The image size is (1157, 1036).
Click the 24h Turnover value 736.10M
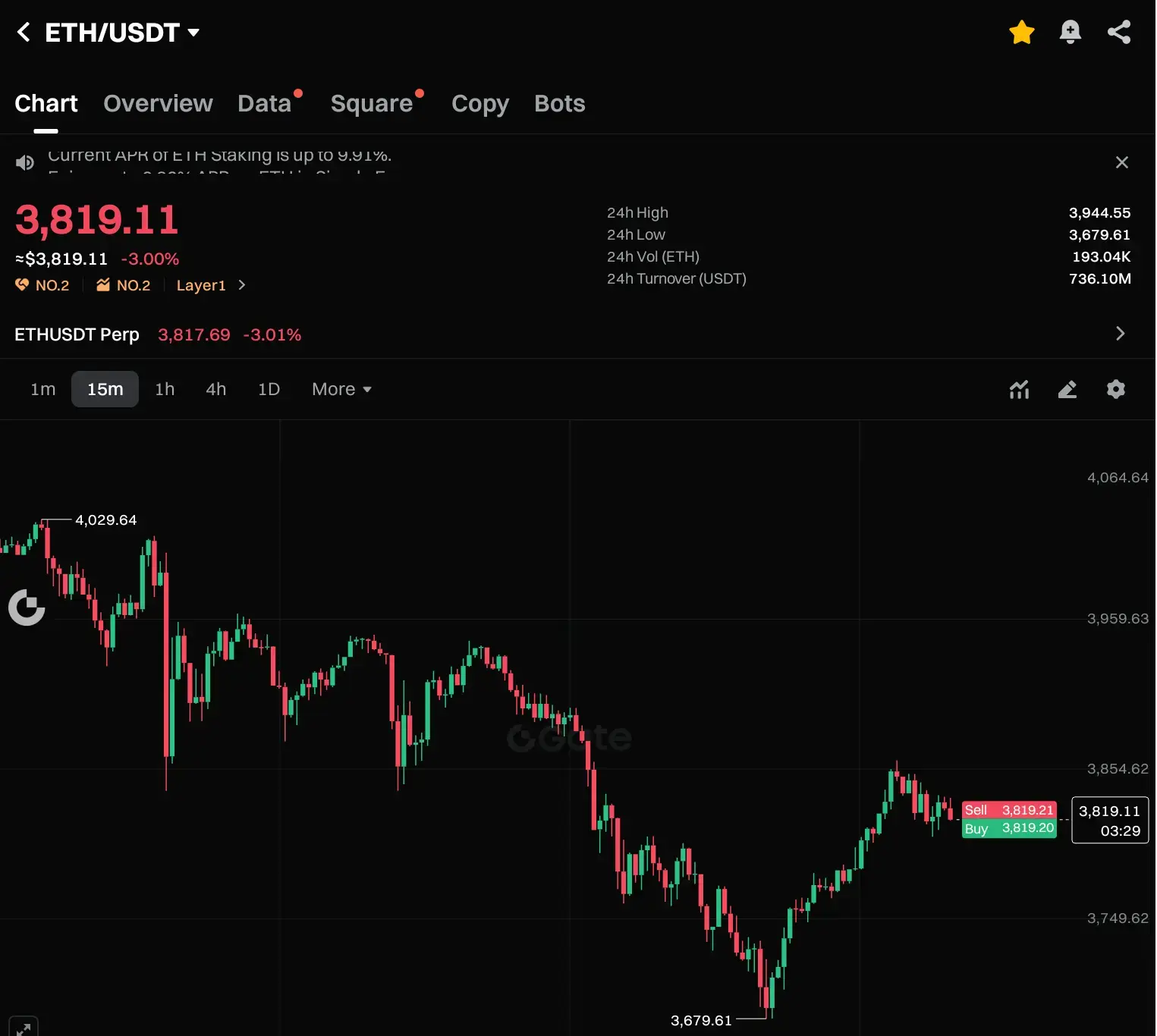pyautogui.click(x=1099, y=279)
